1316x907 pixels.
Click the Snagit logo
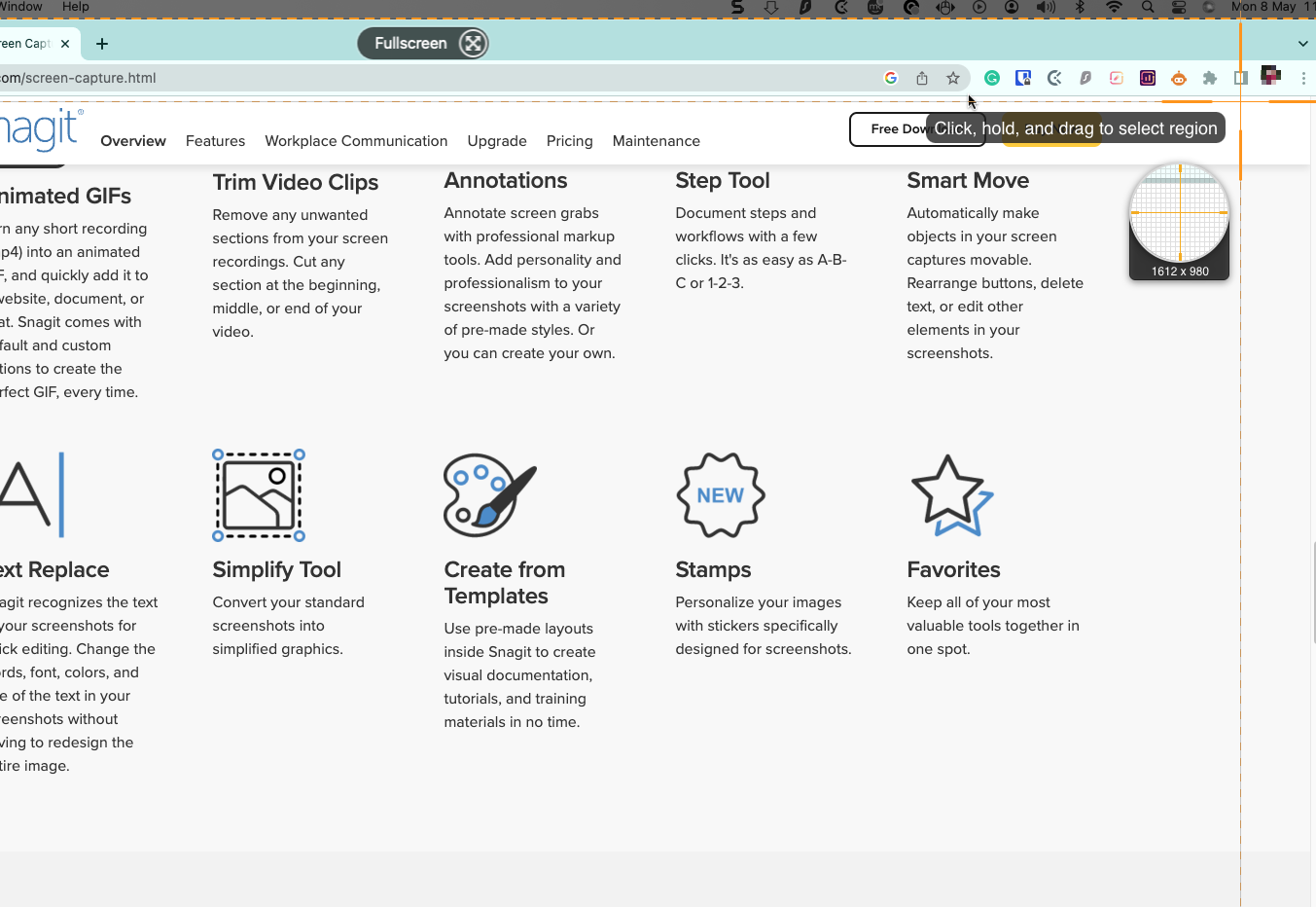click(x=42, y=130)
